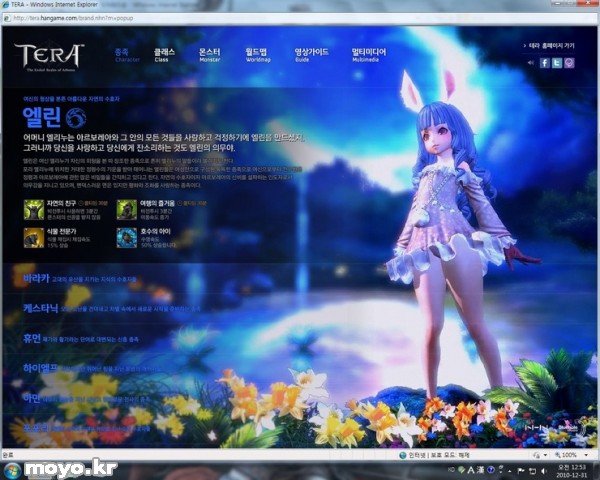The height and width of the screenshot is (480, 600).
Task: Select the 클래스 Class menu
Action: click(164, 55)
